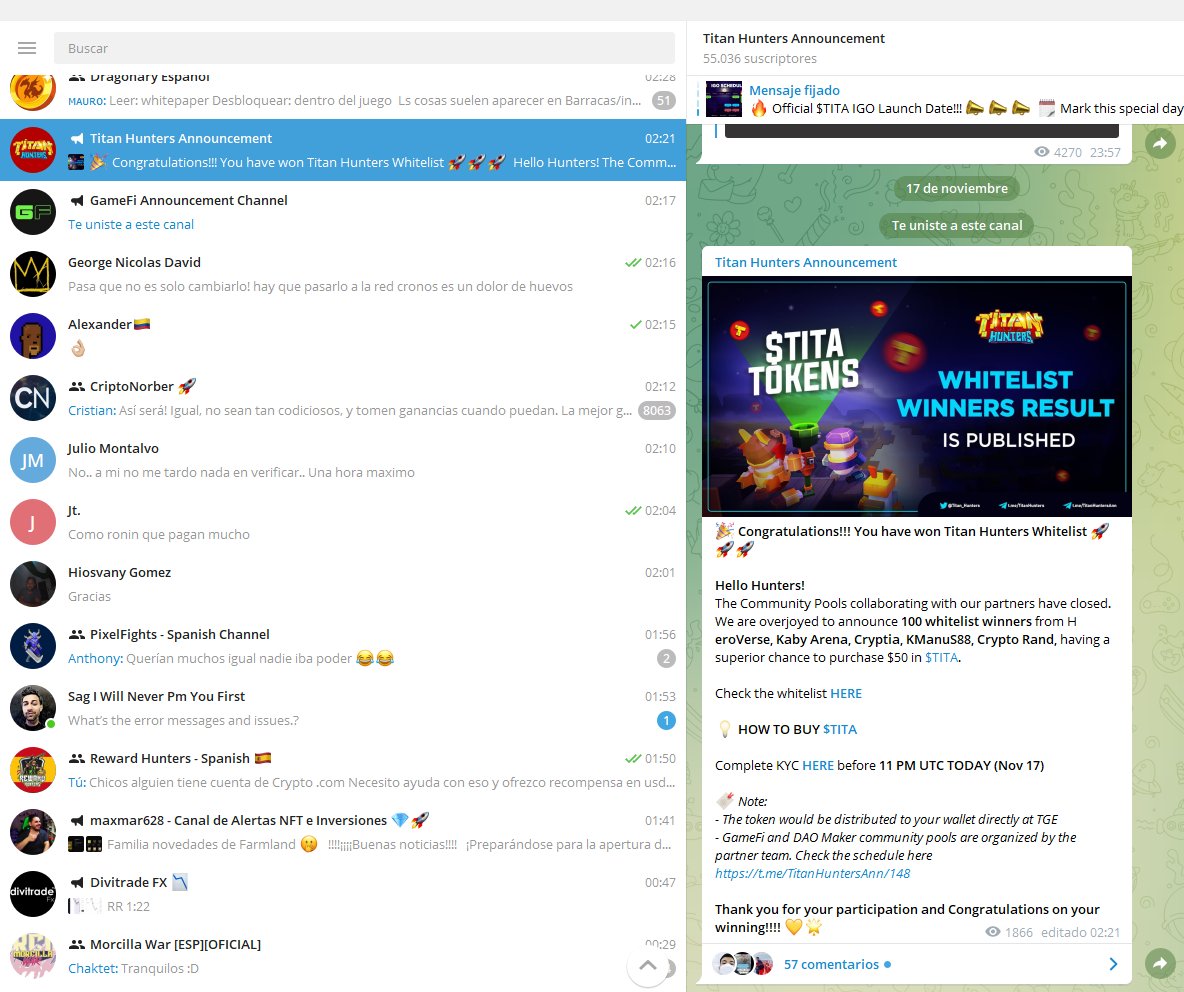Select 'Chaktet: Tranquilos :D' preview

134,968
